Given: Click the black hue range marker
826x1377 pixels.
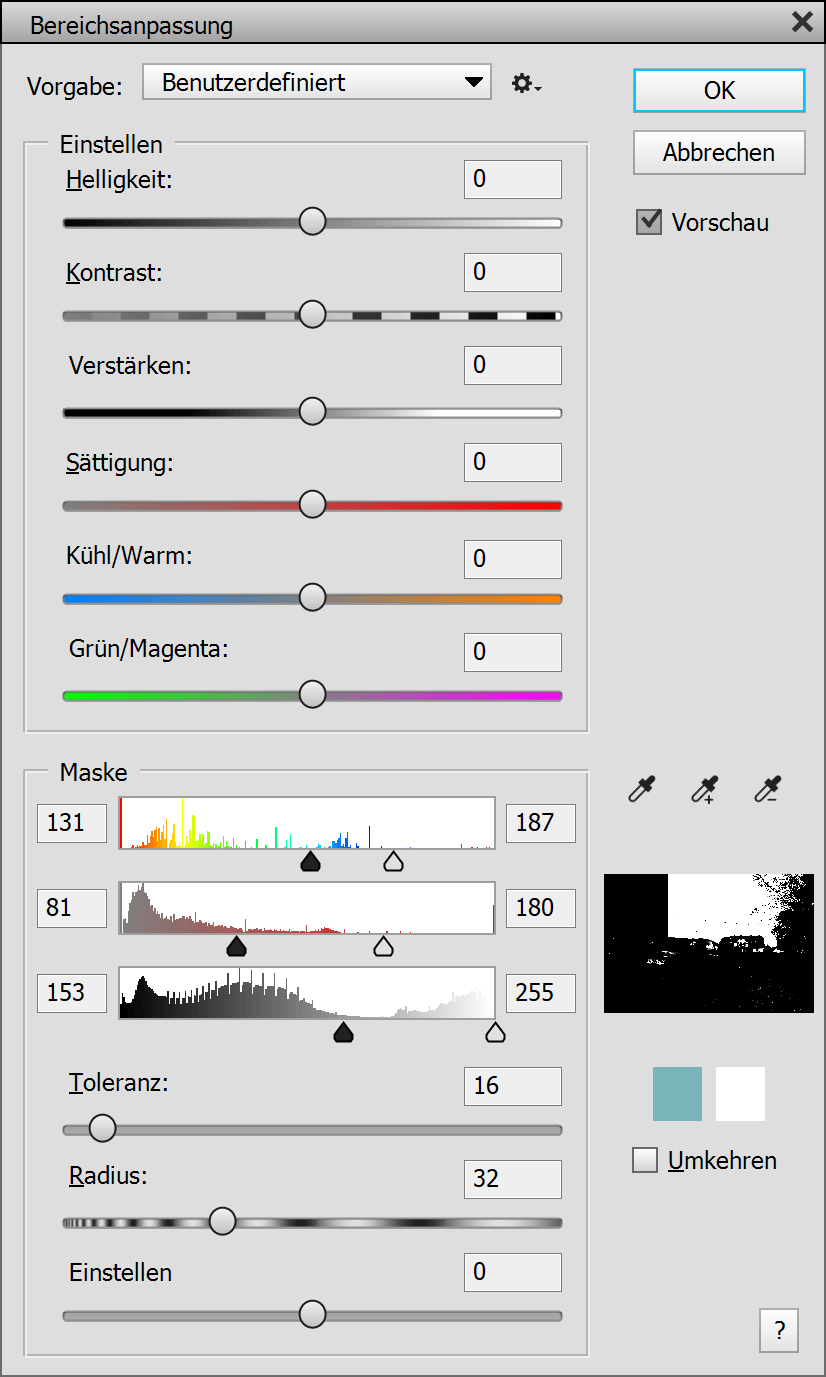Looking at the screenshot, I should [x=310, y=862].
